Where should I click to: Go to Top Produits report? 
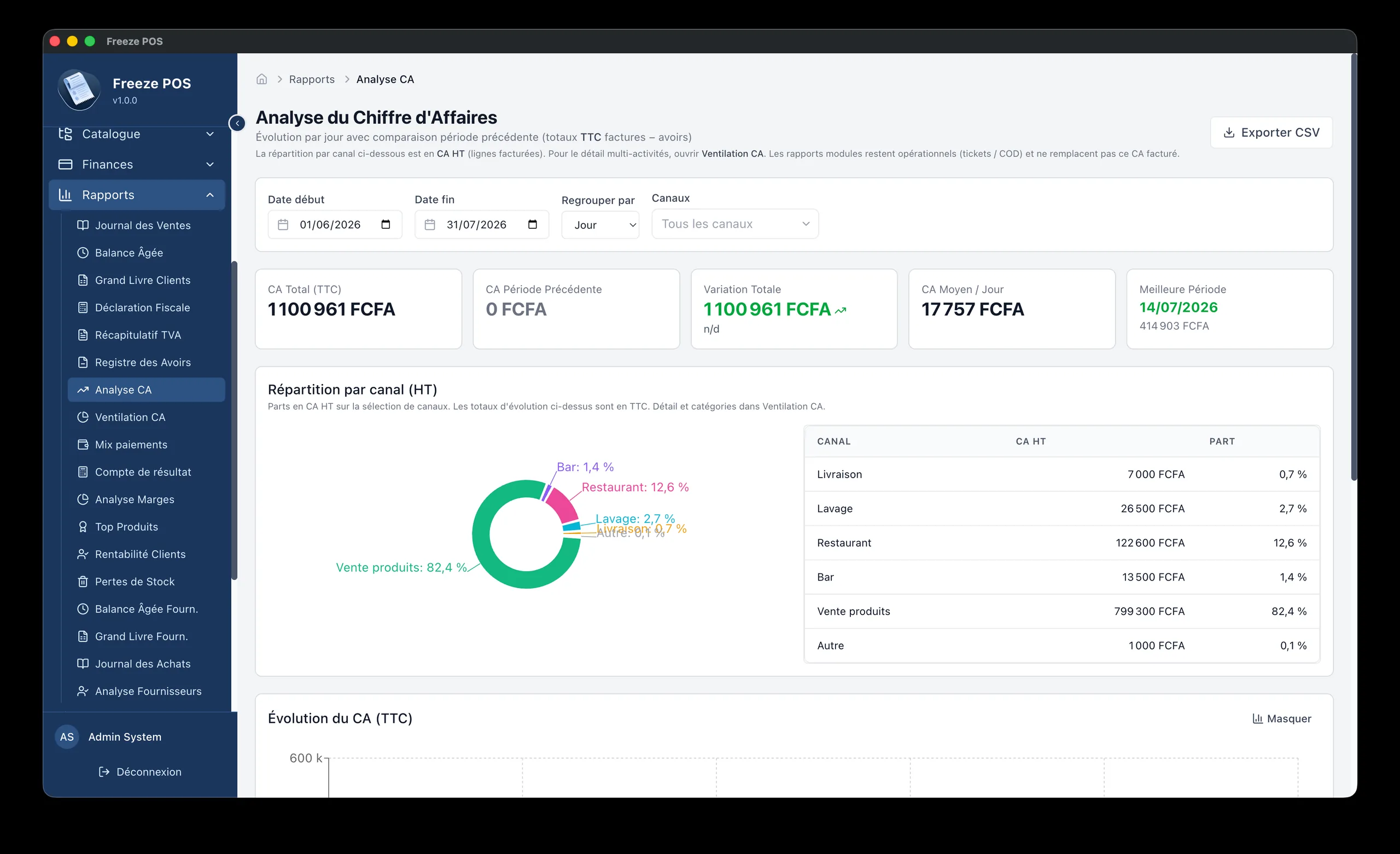pos(146,526)
